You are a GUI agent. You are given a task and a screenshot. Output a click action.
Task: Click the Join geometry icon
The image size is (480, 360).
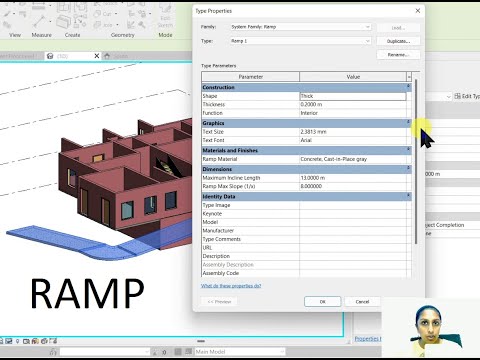coord(97,25)
